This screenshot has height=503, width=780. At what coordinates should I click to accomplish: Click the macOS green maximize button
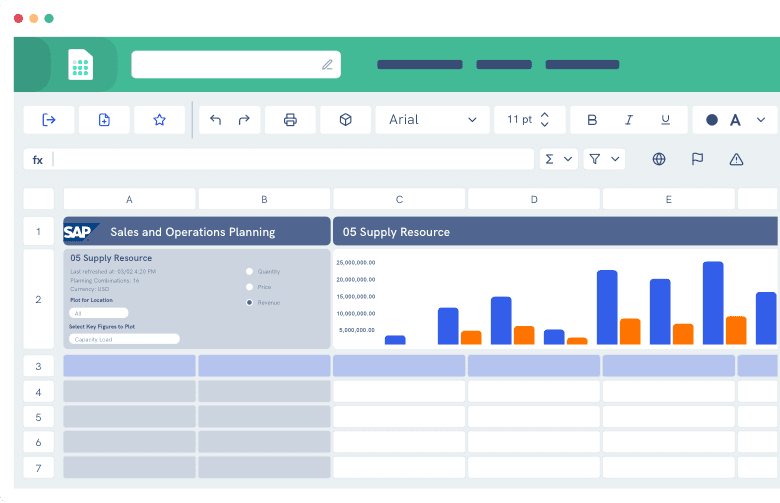click(x=49, y=18)
